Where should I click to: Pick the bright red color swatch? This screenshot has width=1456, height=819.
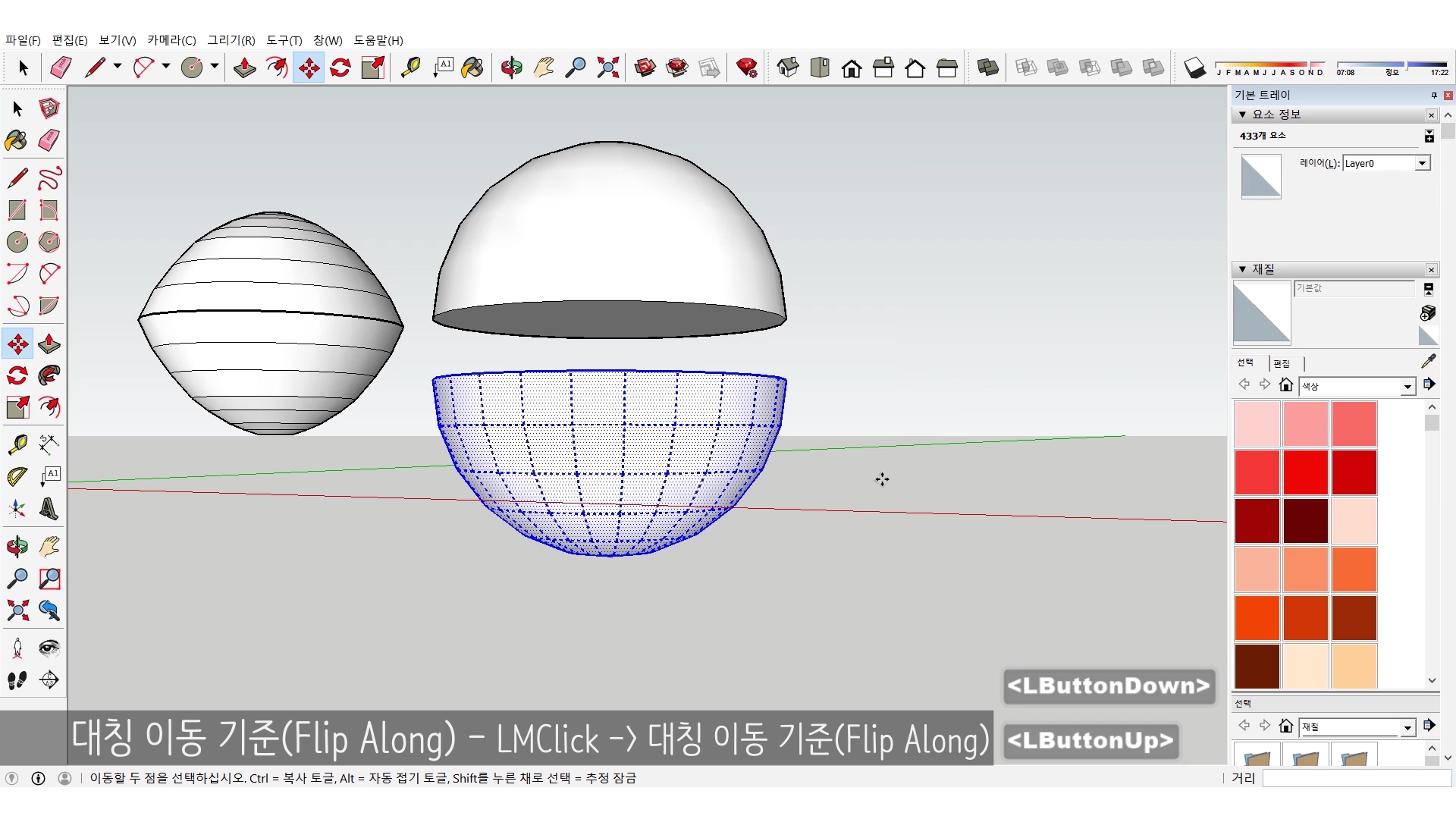[1305, 472]
